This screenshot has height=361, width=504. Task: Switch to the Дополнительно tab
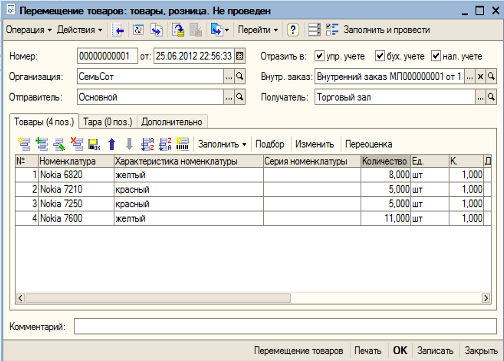[x=172, y=122]
